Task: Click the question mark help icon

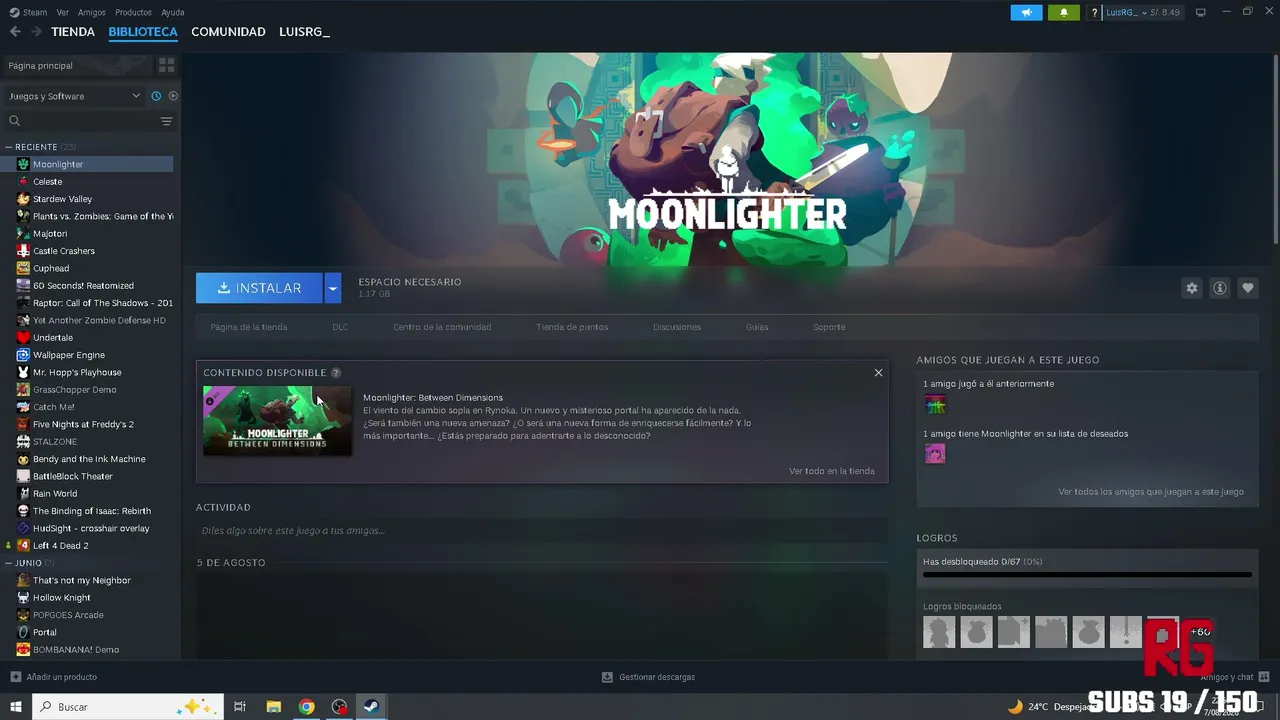Action: pos(1095,12)
